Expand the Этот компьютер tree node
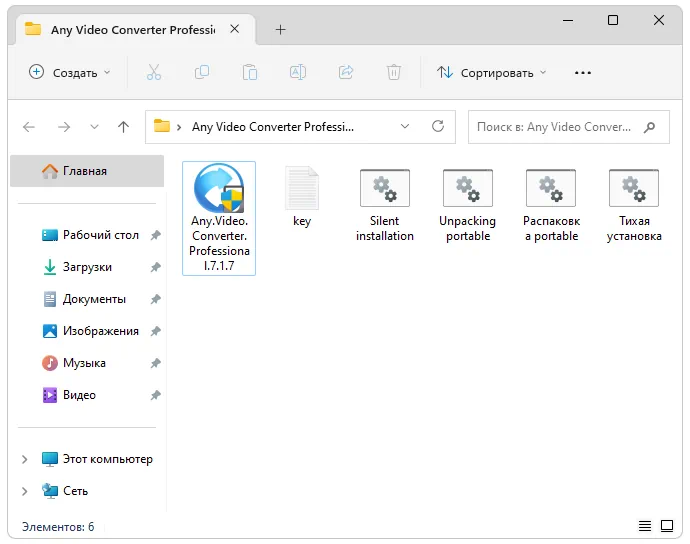The width and height of the screenshot is (690, 544). [25, 459]
